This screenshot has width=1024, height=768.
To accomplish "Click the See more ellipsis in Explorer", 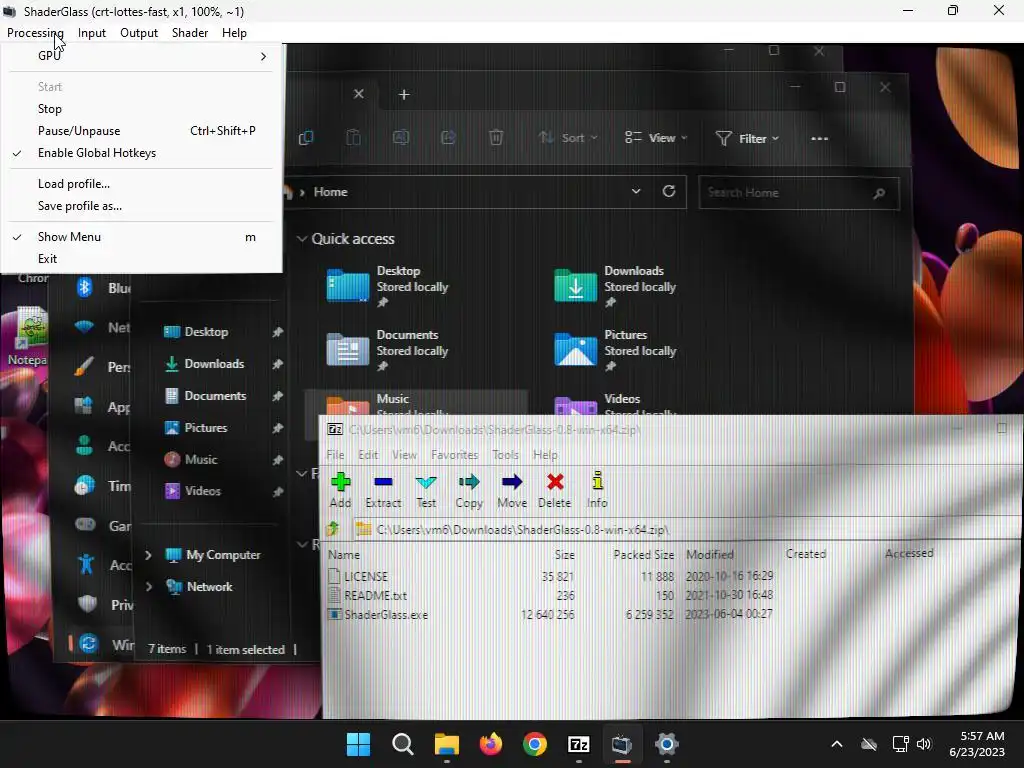I will click(820, 138).
